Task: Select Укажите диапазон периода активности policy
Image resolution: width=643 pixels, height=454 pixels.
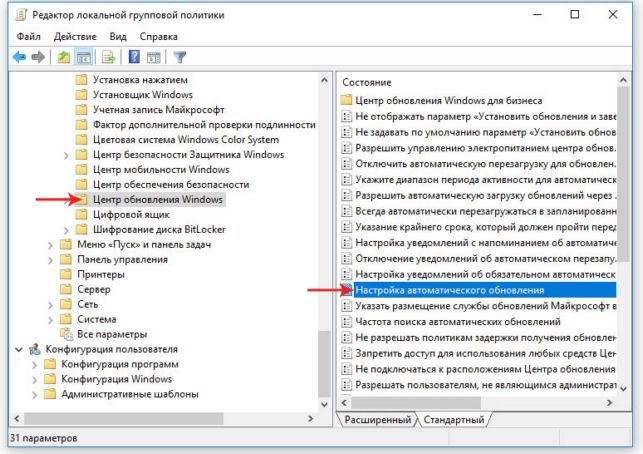Action: (x=486, y=179)
